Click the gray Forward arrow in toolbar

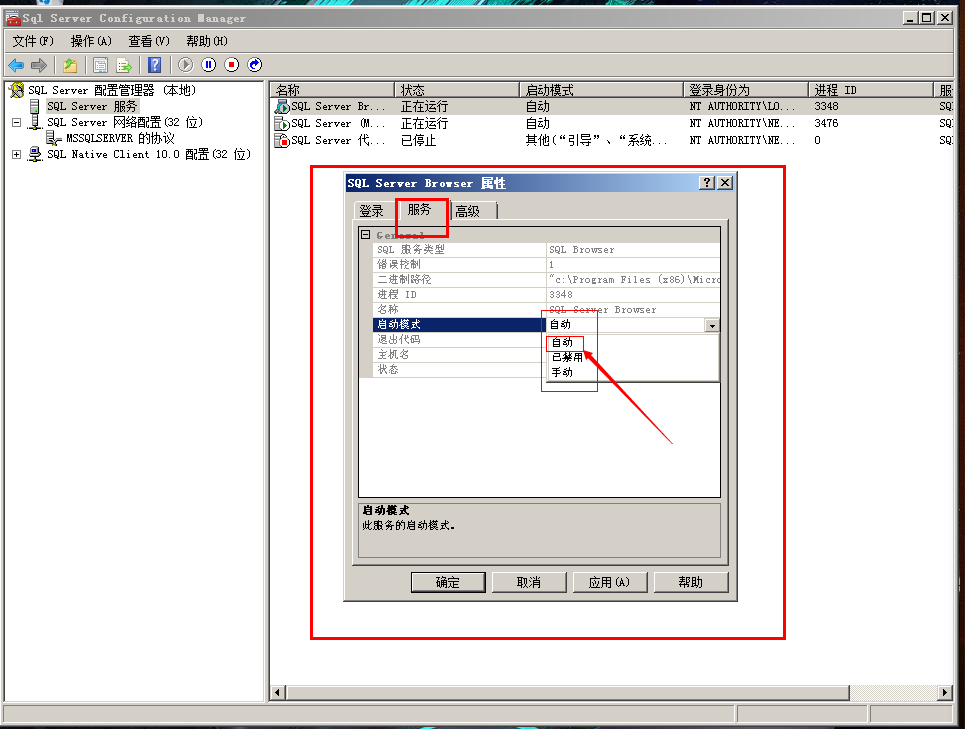(x=39, y=65)
